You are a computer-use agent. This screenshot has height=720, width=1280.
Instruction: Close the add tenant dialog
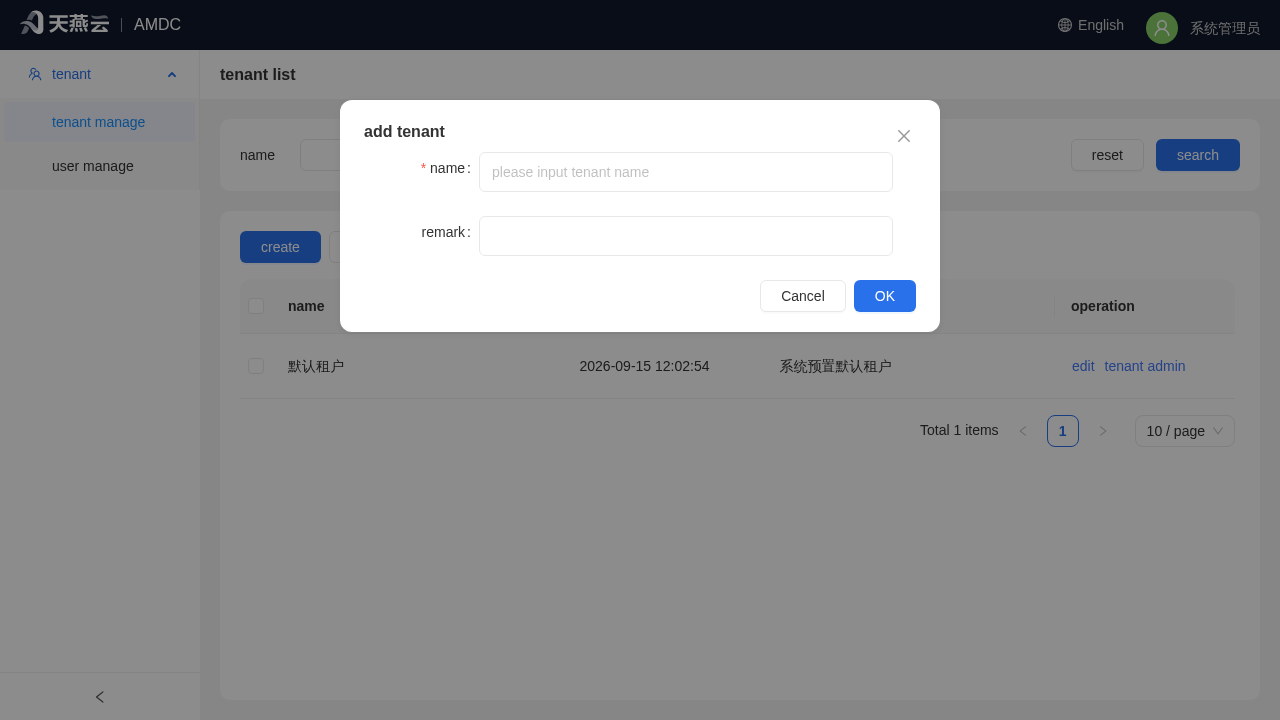[x=904, y=136]
